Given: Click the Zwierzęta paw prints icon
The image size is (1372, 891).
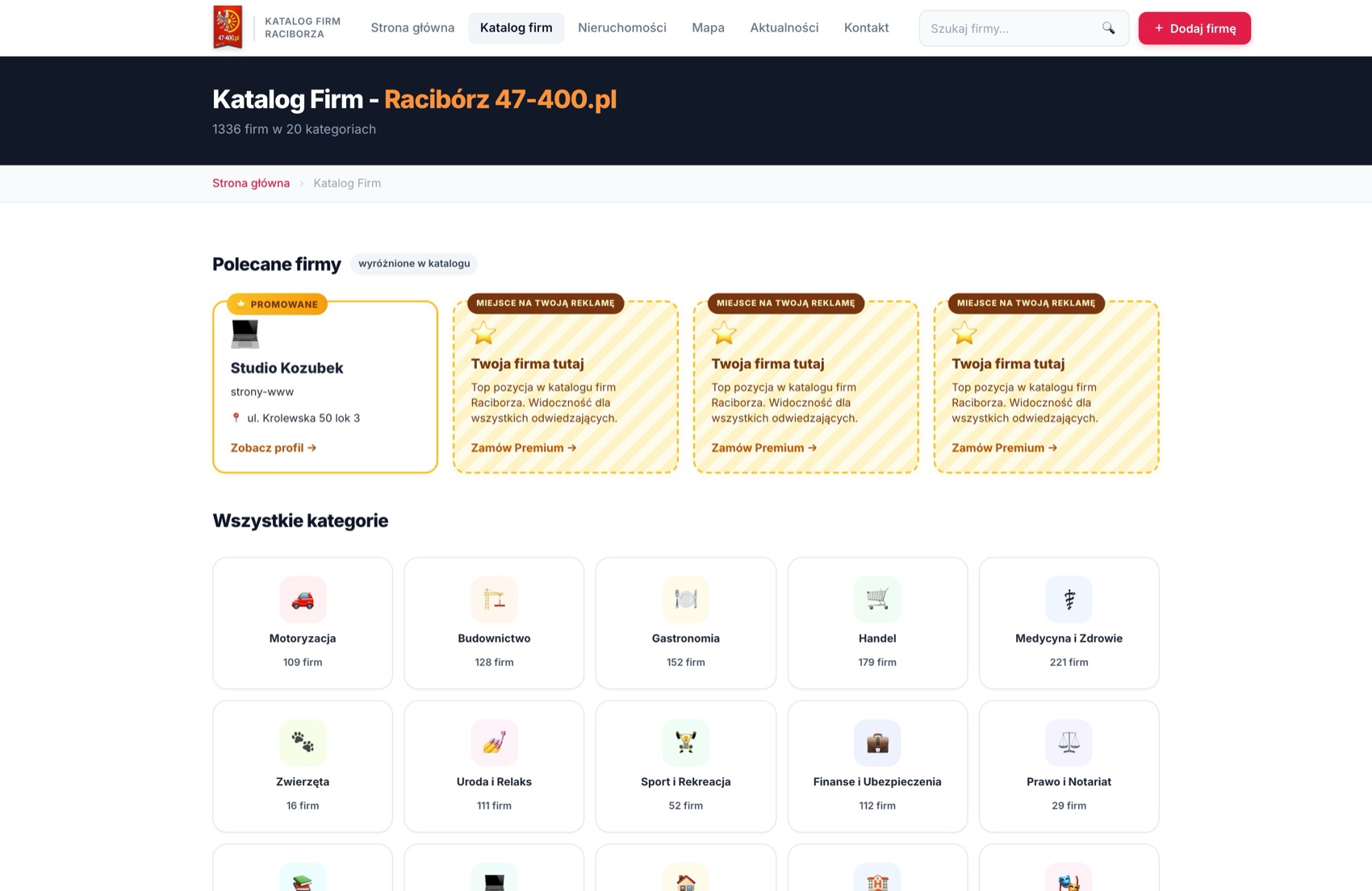Looking at the screenshot, I should 303,742.
